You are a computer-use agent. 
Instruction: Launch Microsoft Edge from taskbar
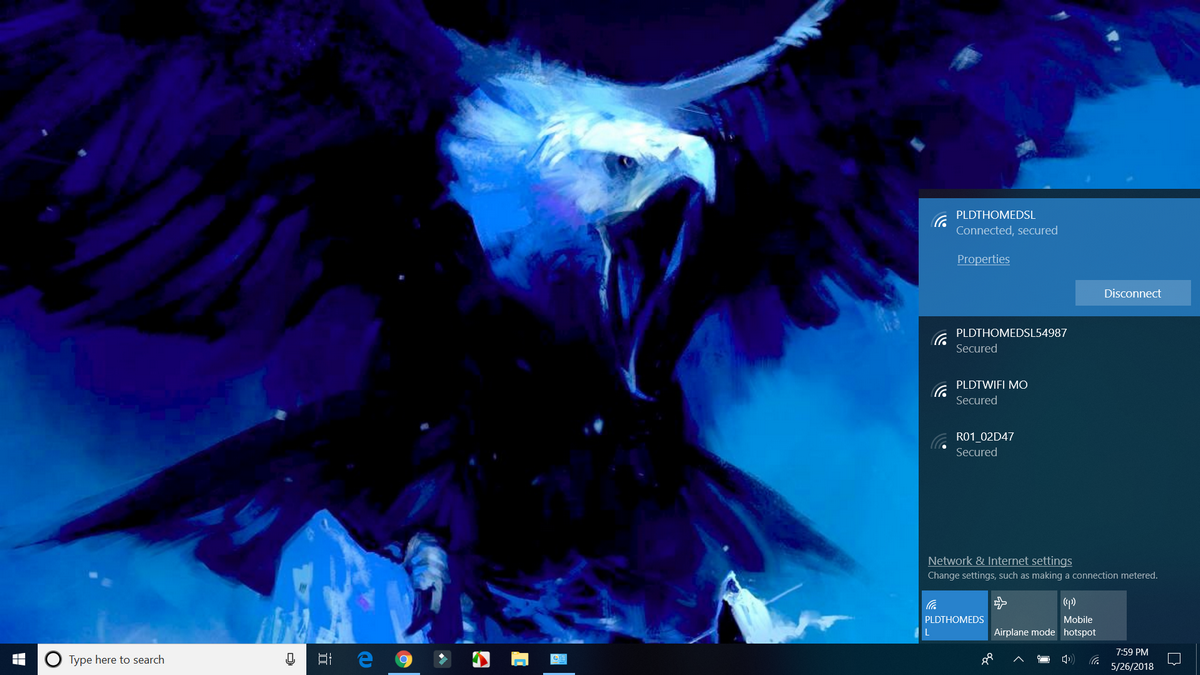(365, 659)
